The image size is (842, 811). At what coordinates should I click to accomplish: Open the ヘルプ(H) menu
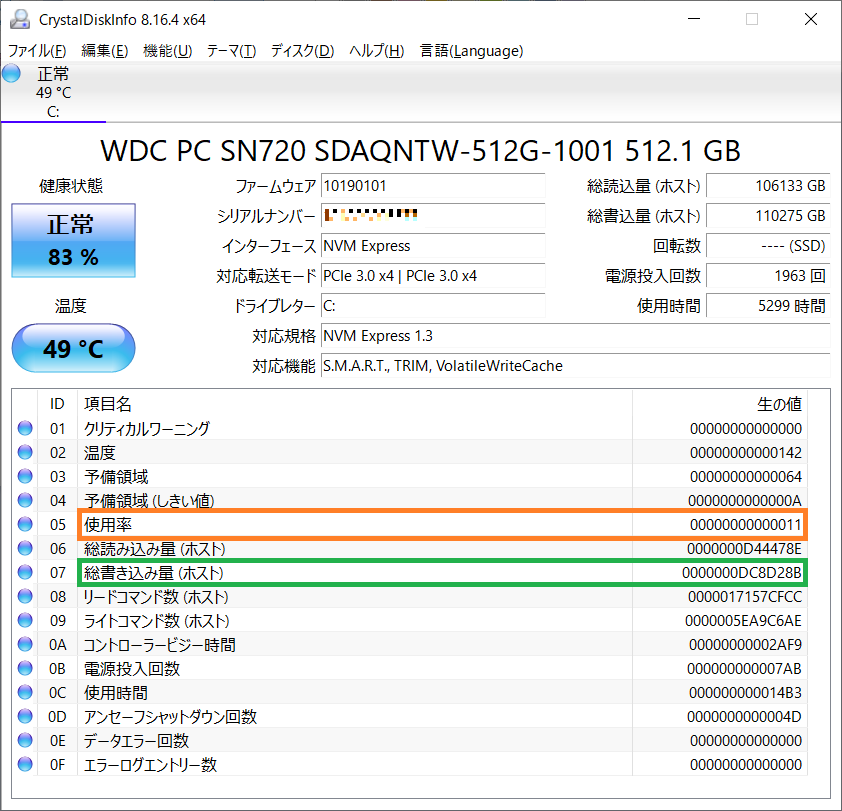tap(376, 50)
